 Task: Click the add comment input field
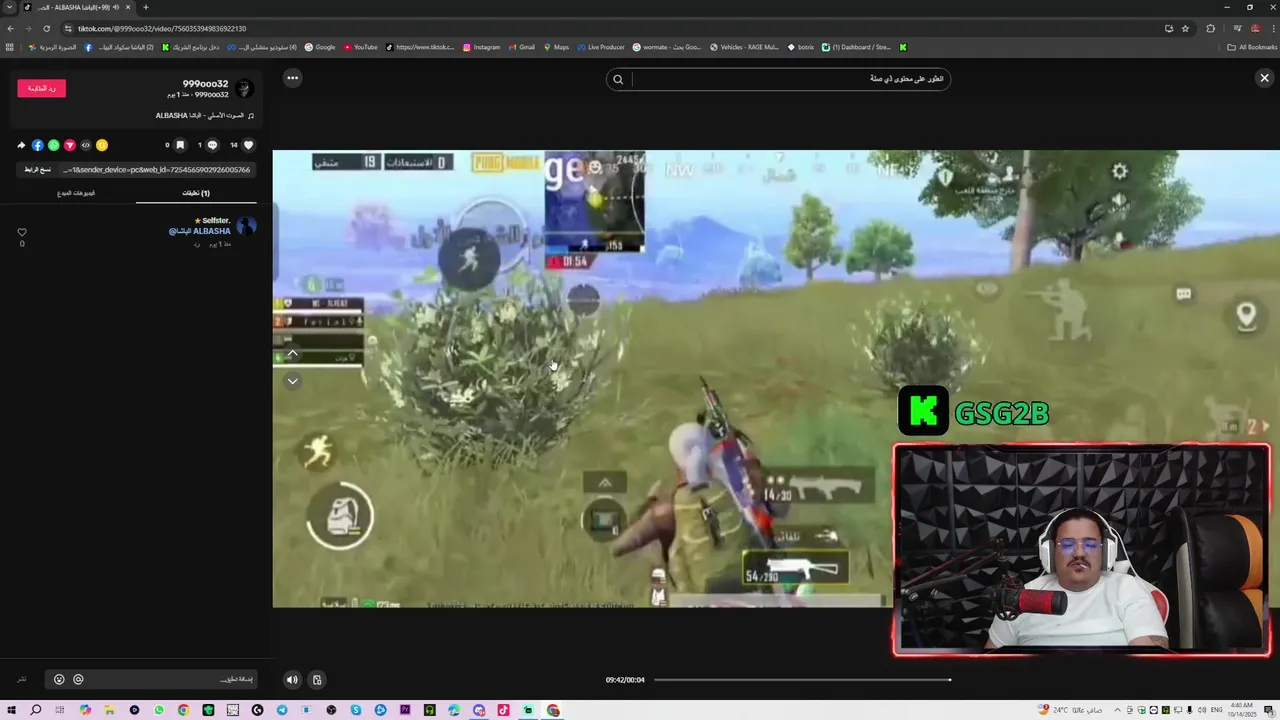(150, 680)
